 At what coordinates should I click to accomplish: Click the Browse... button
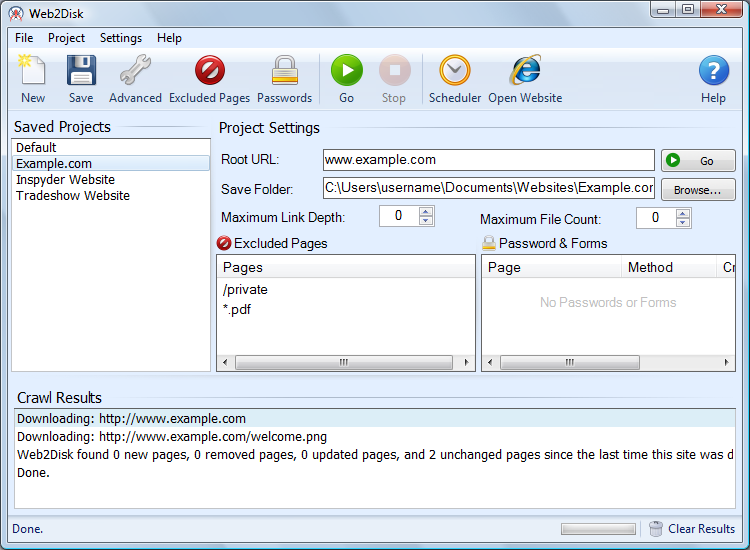point(698,189)
